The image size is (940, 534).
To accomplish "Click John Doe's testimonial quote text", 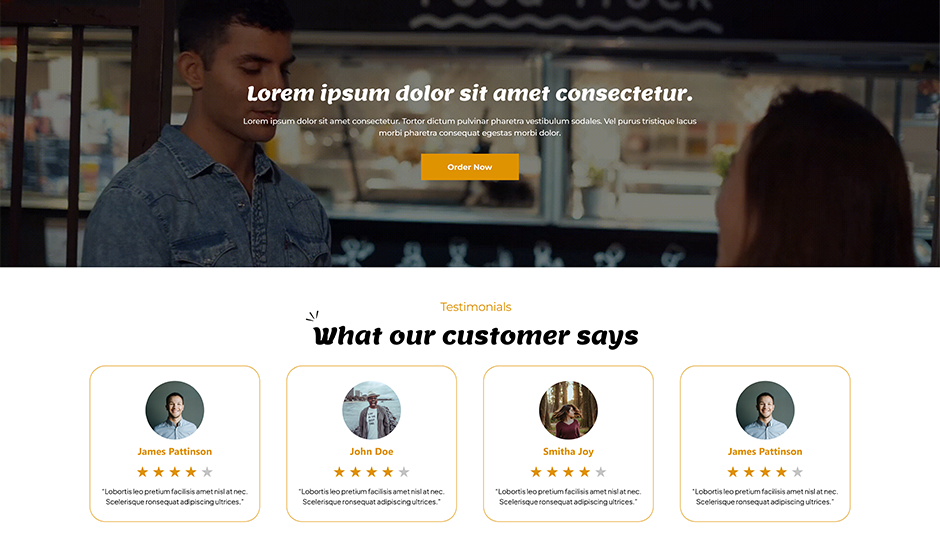I will (371, 496).
